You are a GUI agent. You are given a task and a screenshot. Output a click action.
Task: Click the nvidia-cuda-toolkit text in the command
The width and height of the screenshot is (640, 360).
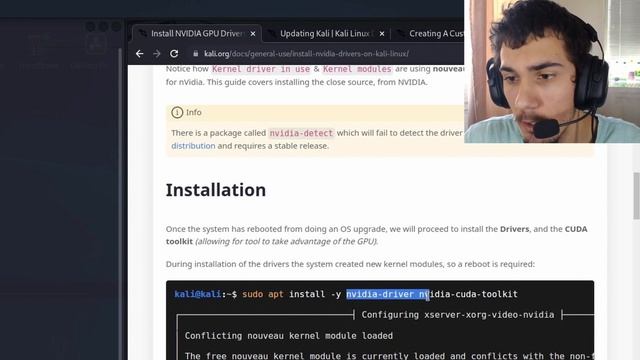(x=468, y=294)
